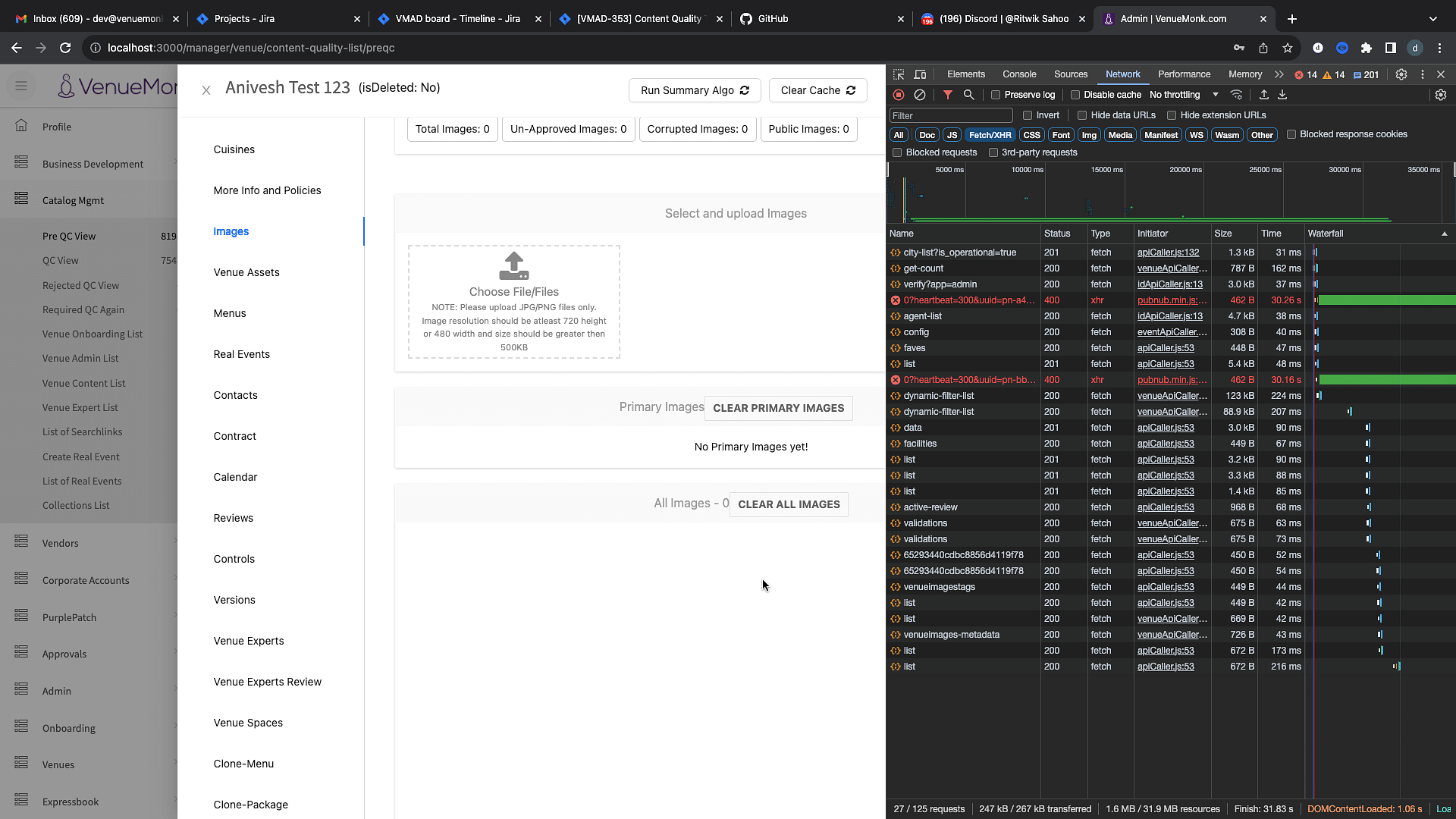Expand the Images sidebar menu item
The image size is (1456, 819).
[231, 231]
